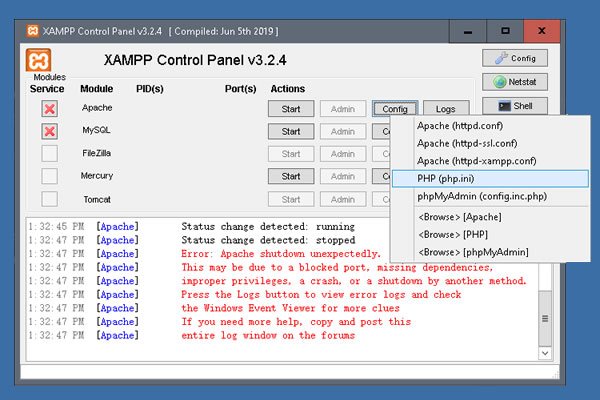600x400 pixels.
Task: Toggle the Mercury service checkbox
Action: click(x=50, y=176)
